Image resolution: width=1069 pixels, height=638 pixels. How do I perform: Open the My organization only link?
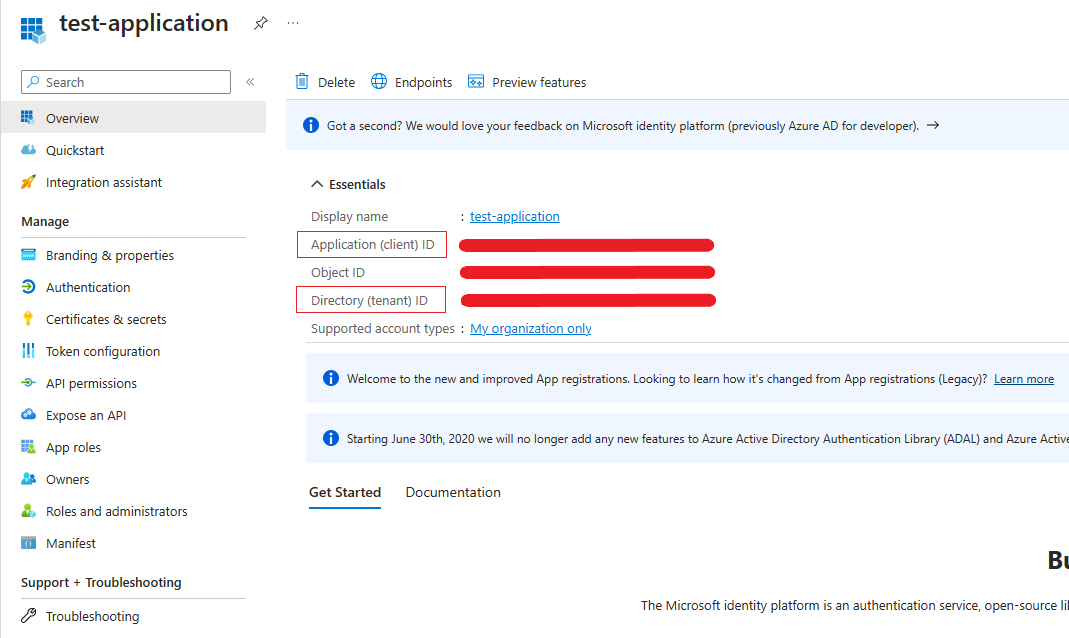pyautogui.click(x=530, y=329)
